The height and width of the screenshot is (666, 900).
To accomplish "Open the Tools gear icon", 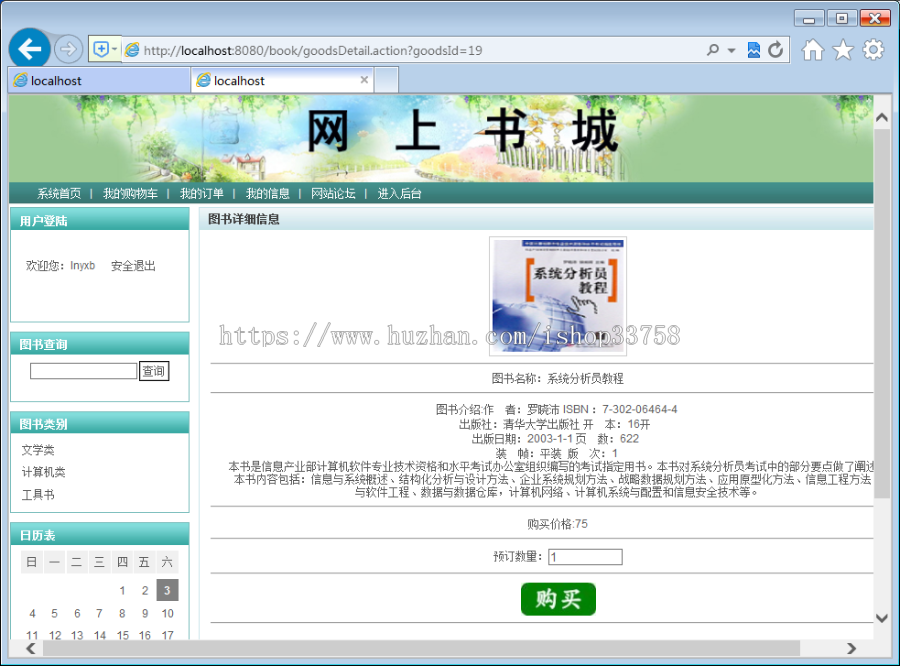I will 872,49.
